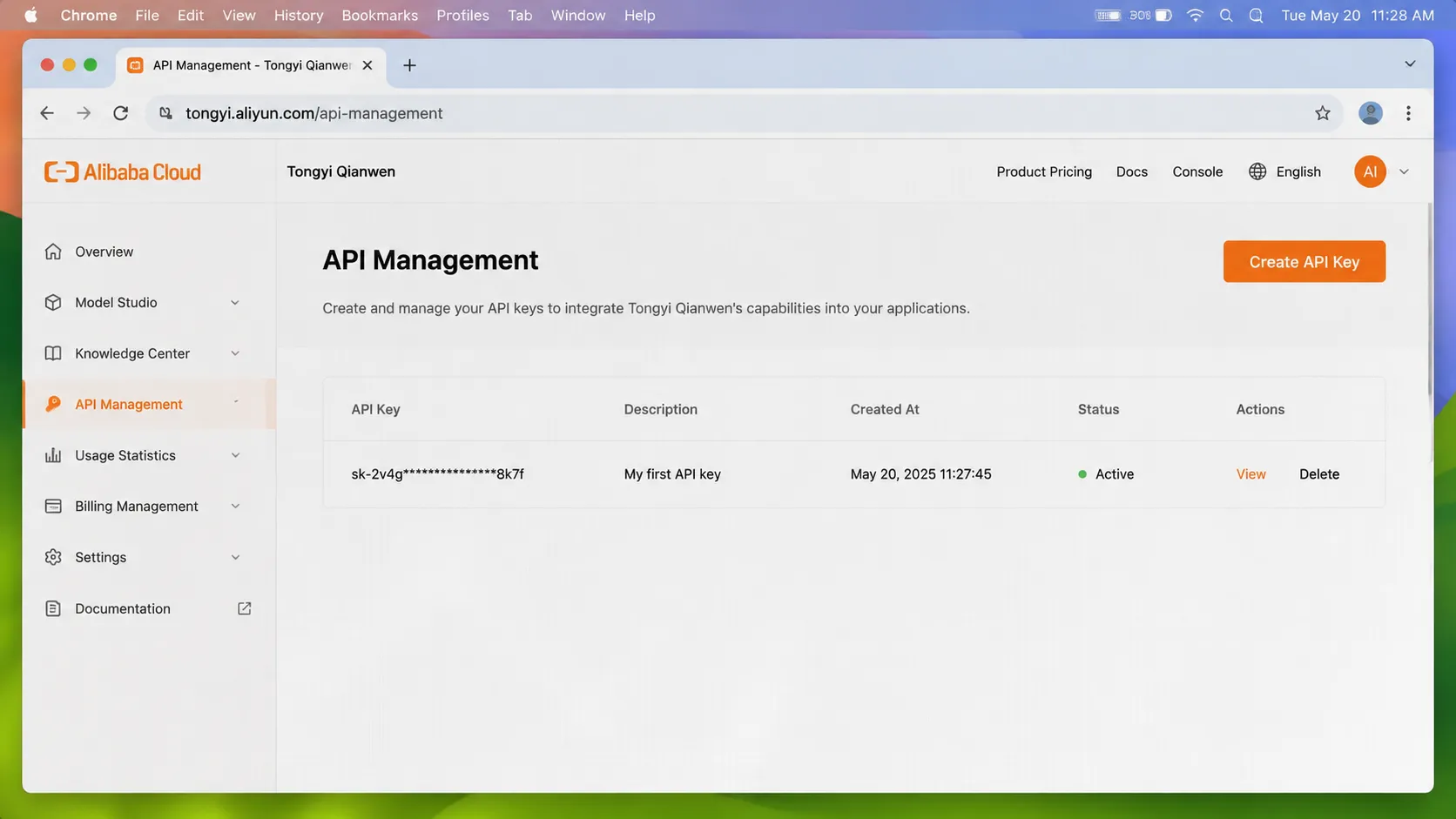Click the "My first API key" description
Viewport: 1456px width, 819px height.
pos(672,474)
